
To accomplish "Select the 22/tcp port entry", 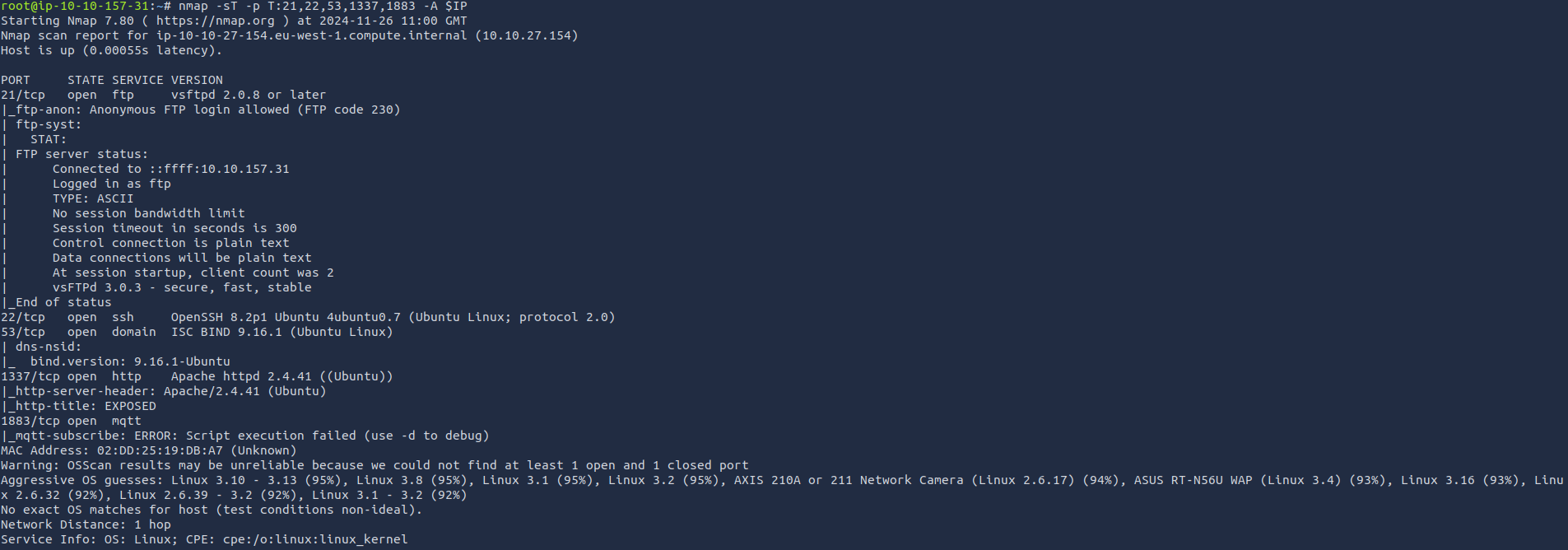I will coord(23,317).
